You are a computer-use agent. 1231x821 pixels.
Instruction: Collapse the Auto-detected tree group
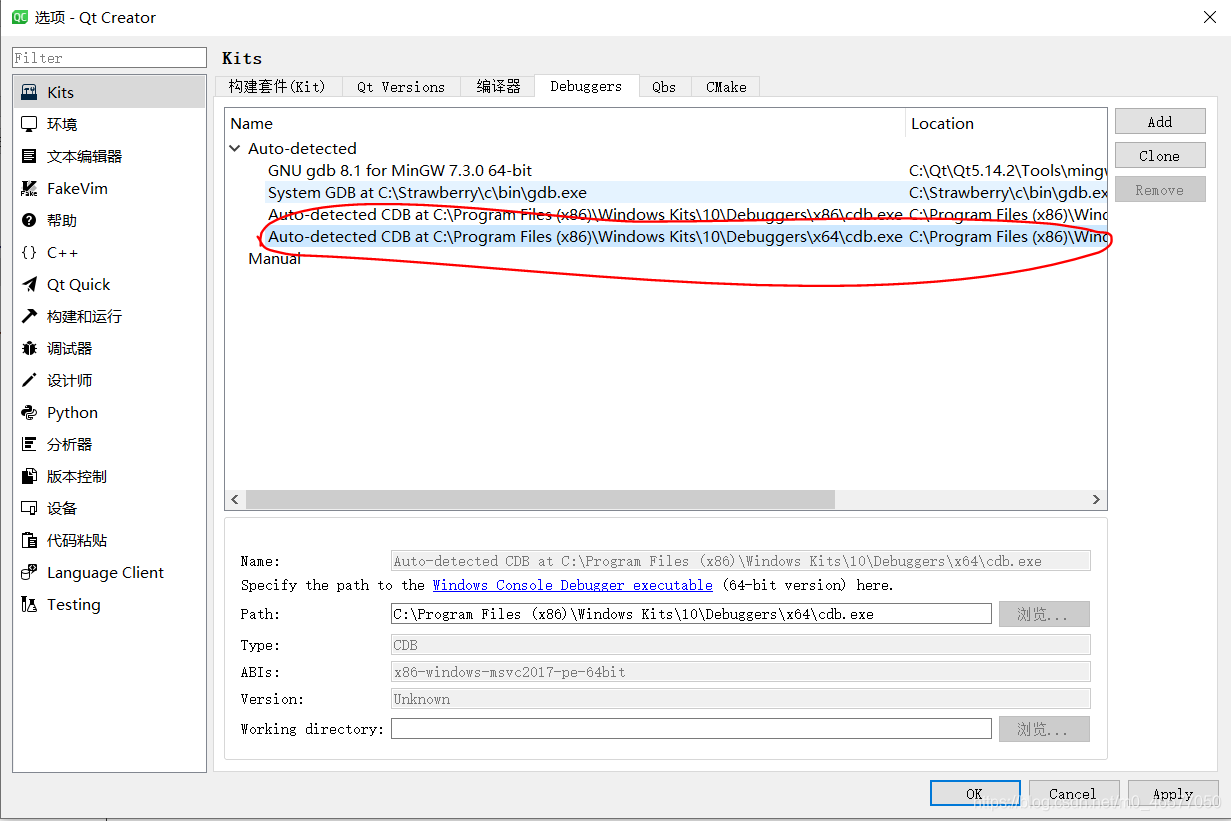pos(235,148)
